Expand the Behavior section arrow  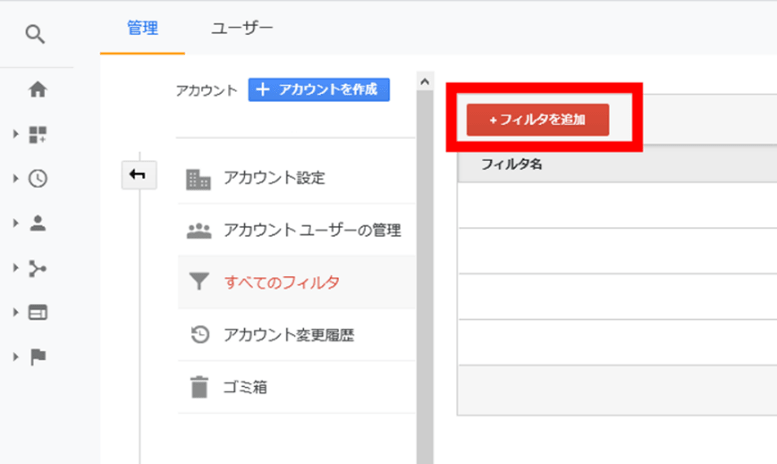pos(15,312)
